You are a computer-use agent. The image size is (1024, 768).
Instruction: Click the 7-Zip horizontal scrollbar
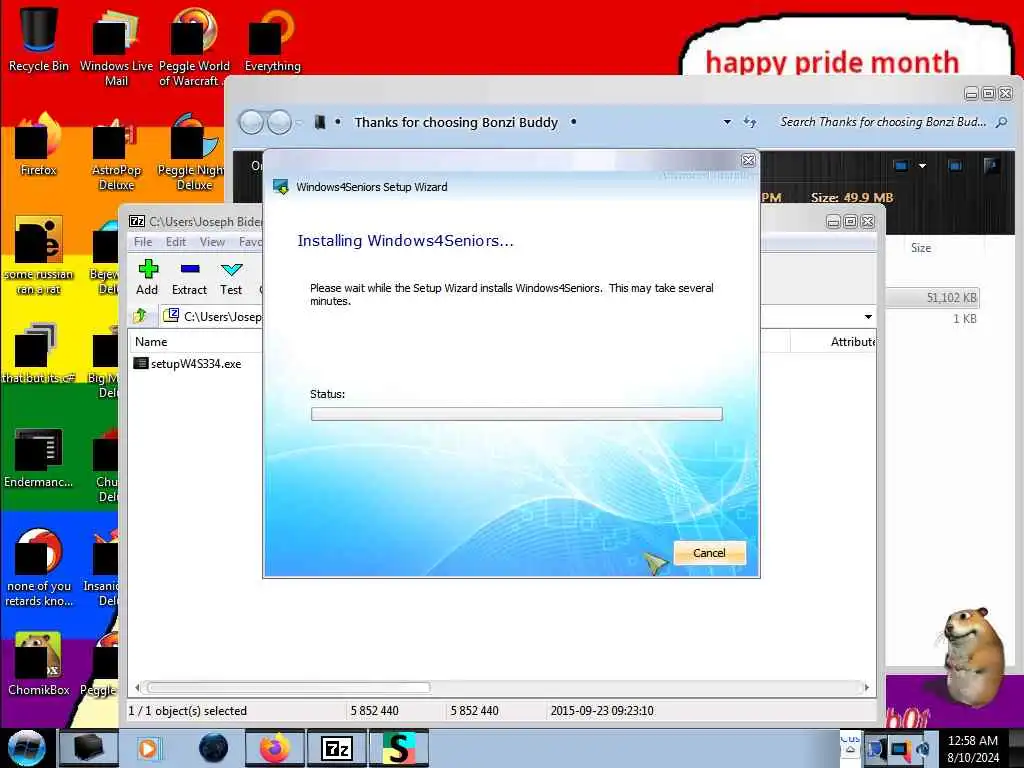pyautogui.click(x=289, y=687)
